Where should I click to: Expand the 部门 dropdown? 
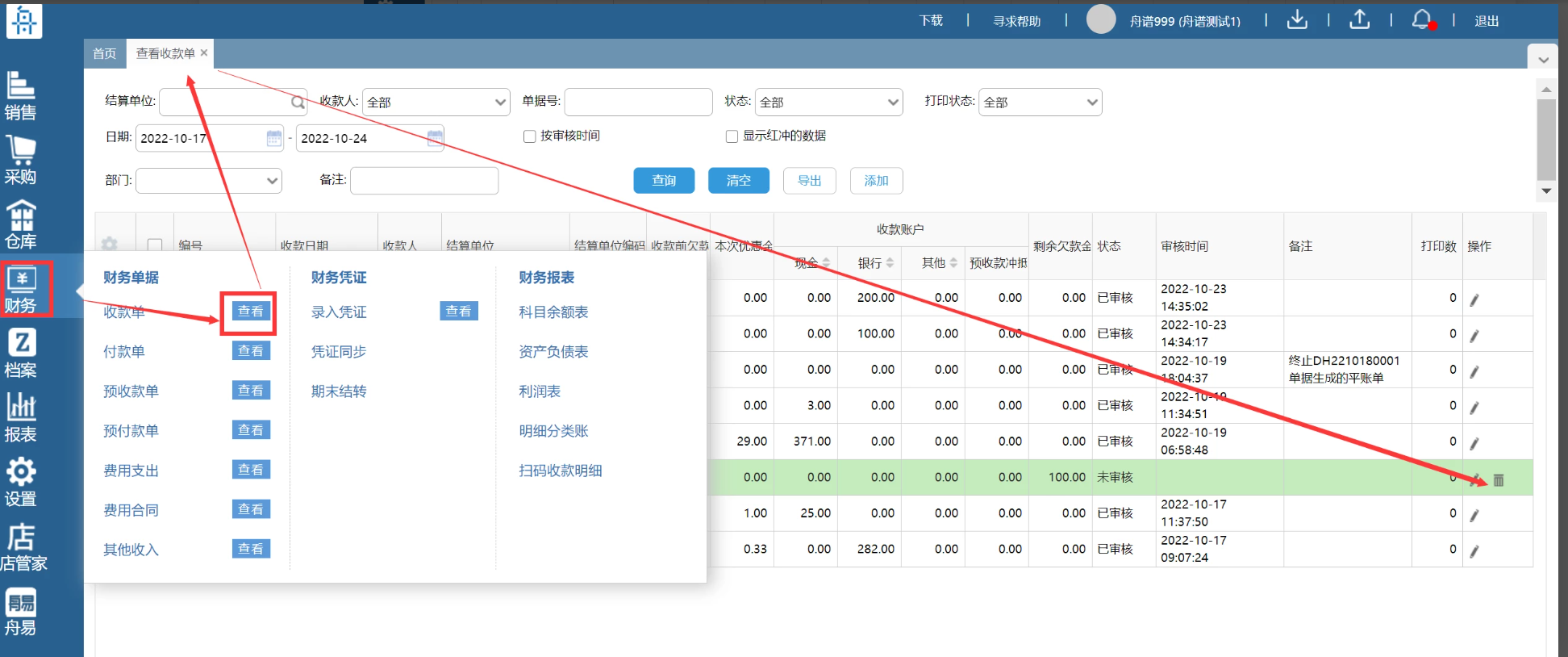(x=209, y=181)
